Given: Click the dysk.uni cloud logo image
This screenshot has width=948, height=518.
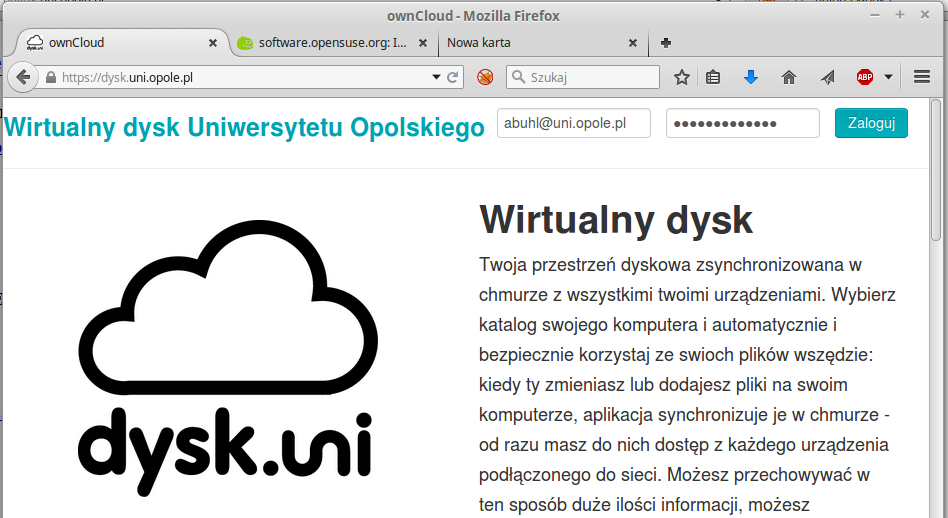Looking at the screenshot, I should pyautogui.click(x=229, y=358).
